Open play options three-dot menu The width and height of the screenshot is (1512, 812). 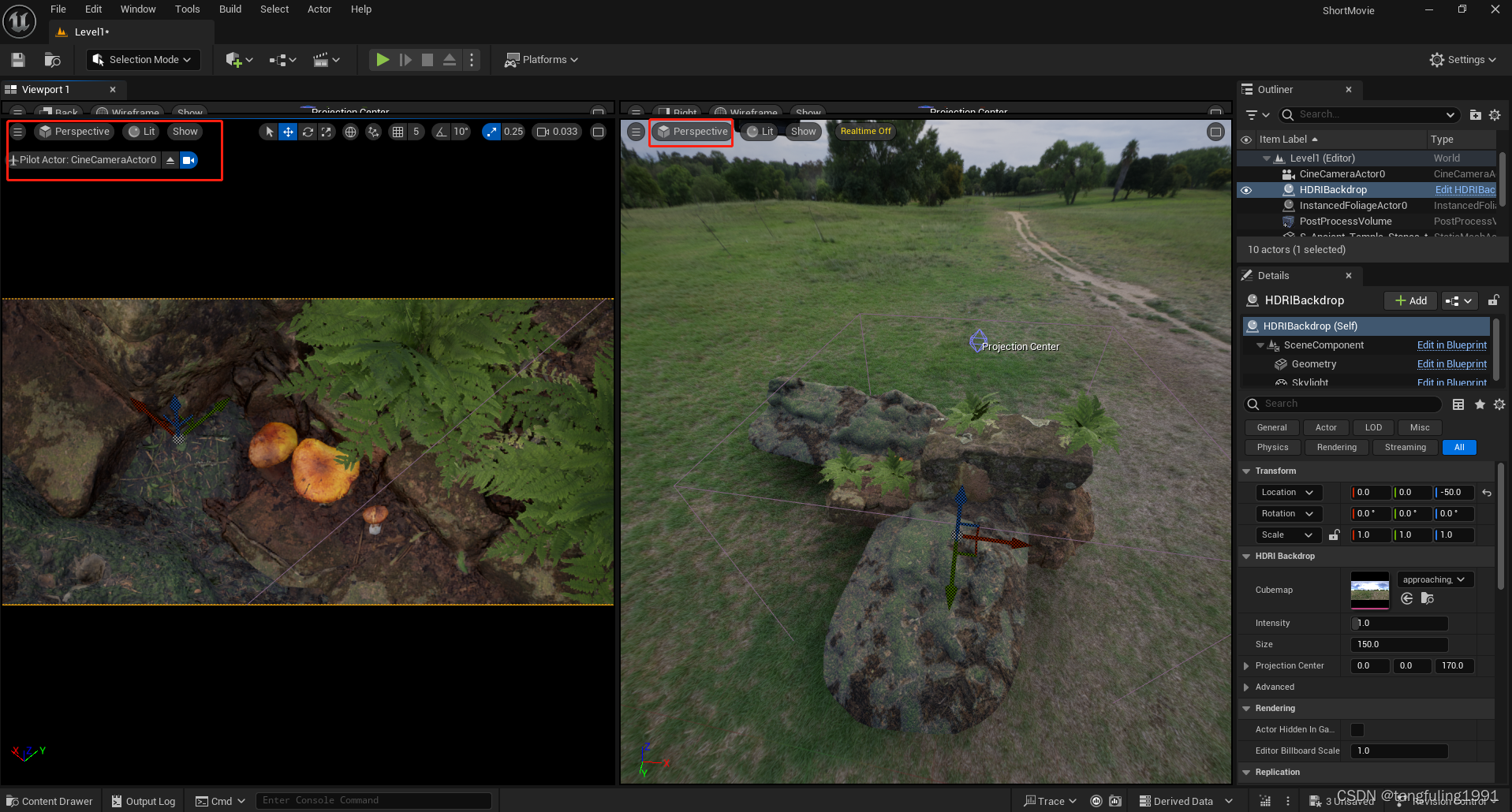coord(472,60)
